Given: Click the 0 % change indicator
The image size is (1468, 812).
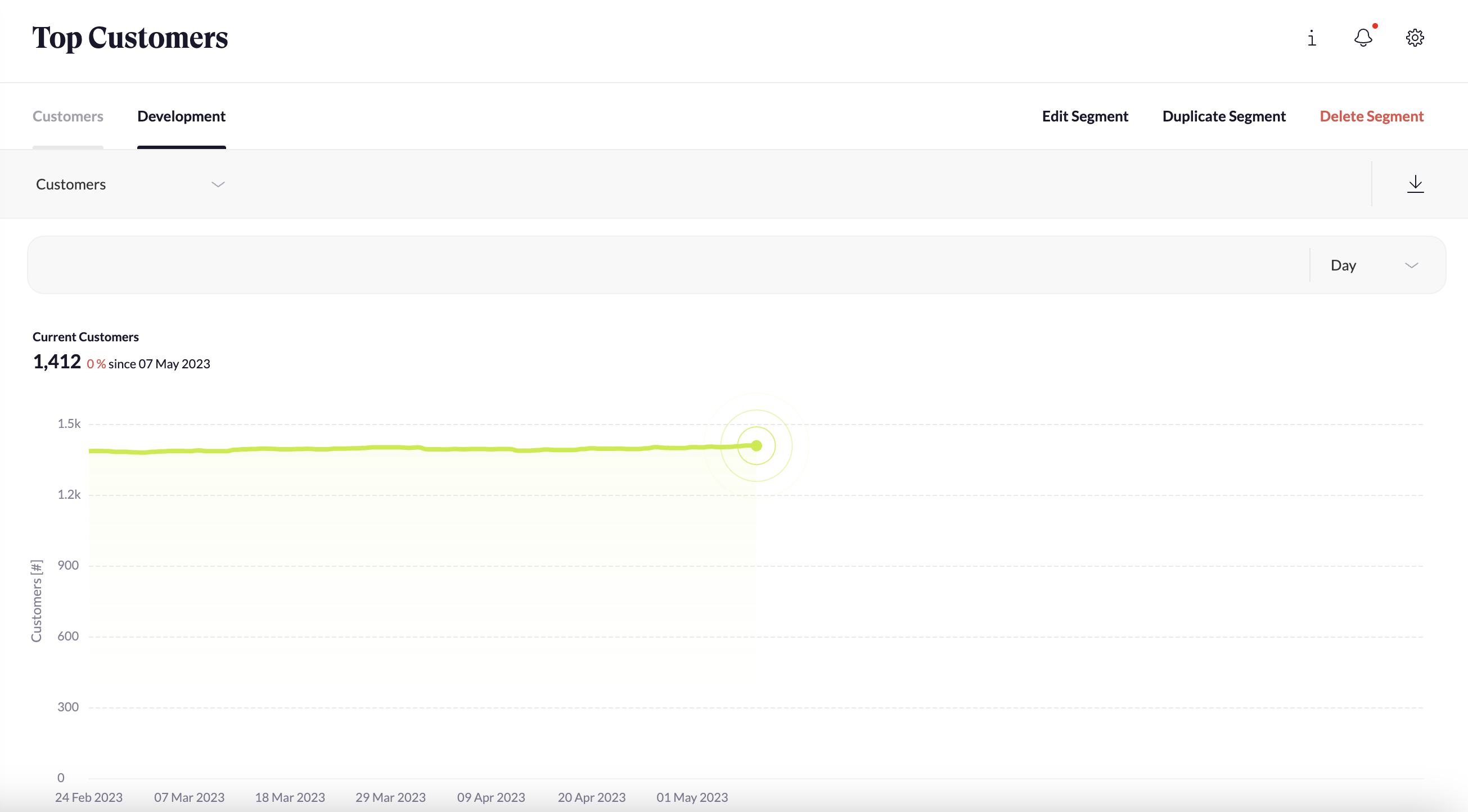Looking at the screenshot, I should 96,364.
